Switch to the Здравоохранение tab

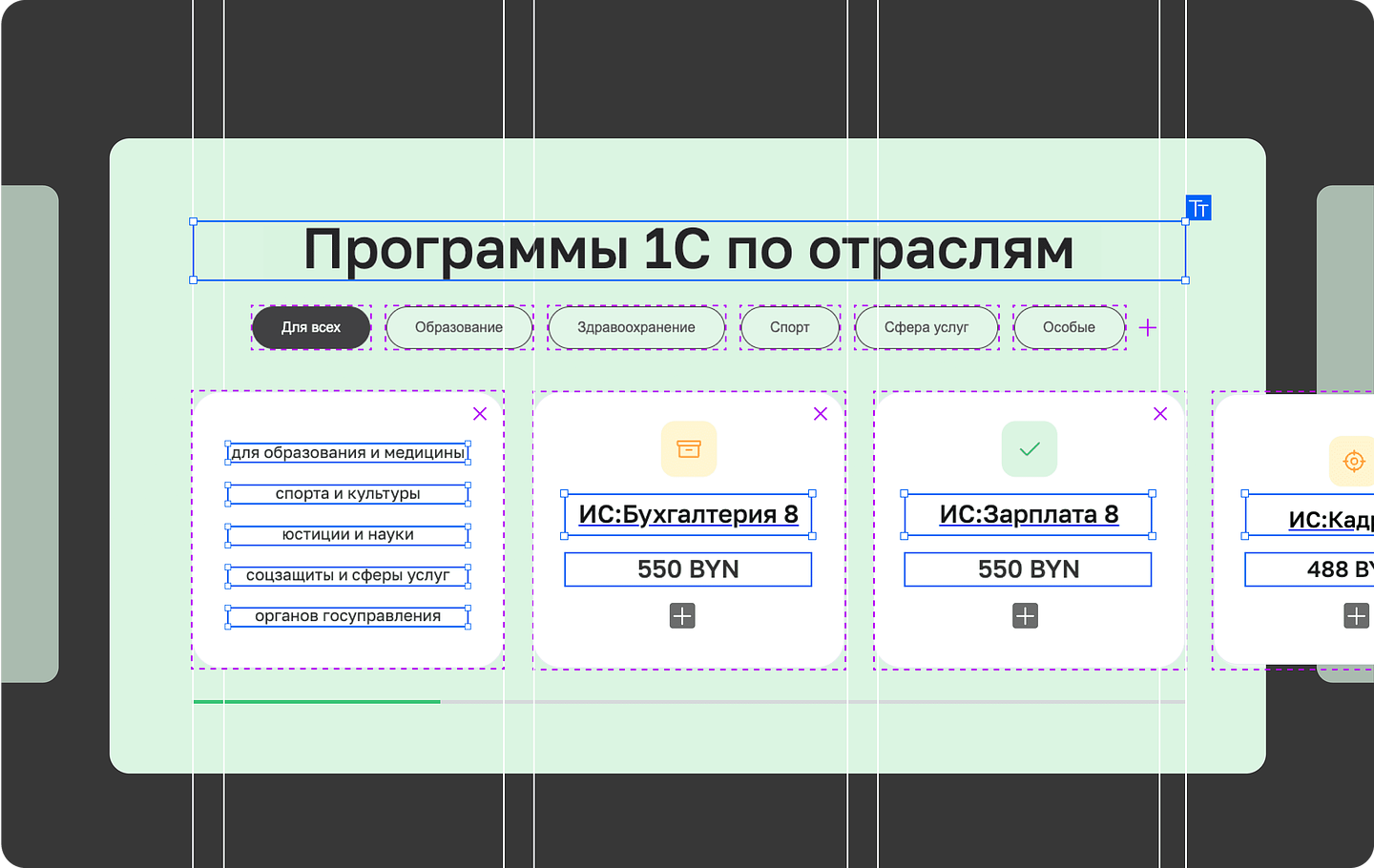pyautogui.click(x=636, y=327)
